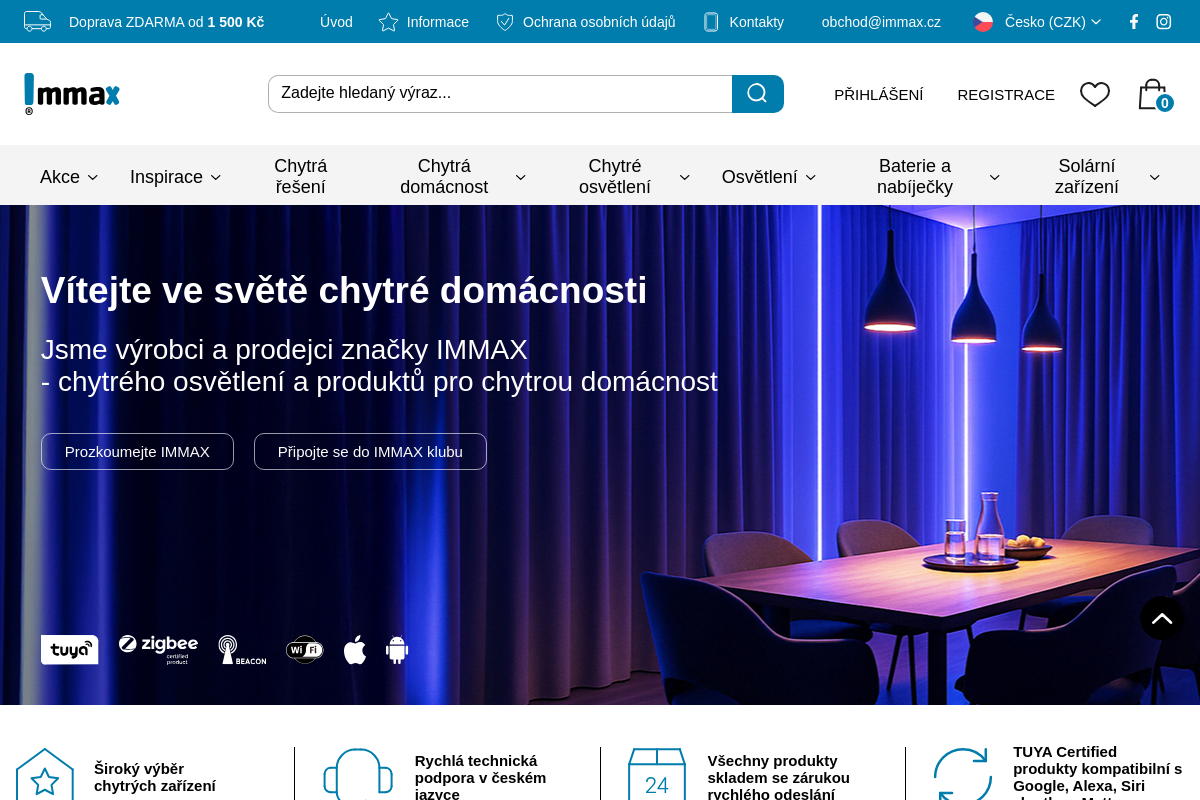Open Informace in top bar
1200x800 pixels.
click(x=438, y=22)
